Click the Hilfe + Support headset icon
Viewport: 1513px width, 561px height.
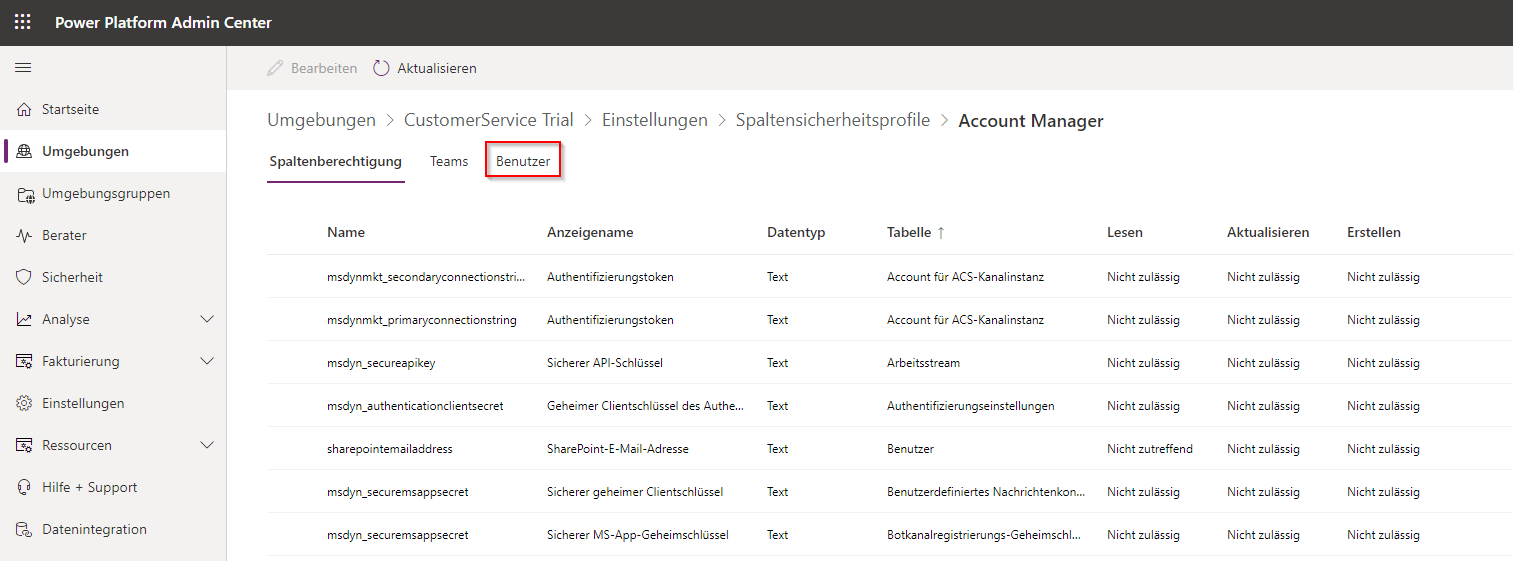[24, 487]
